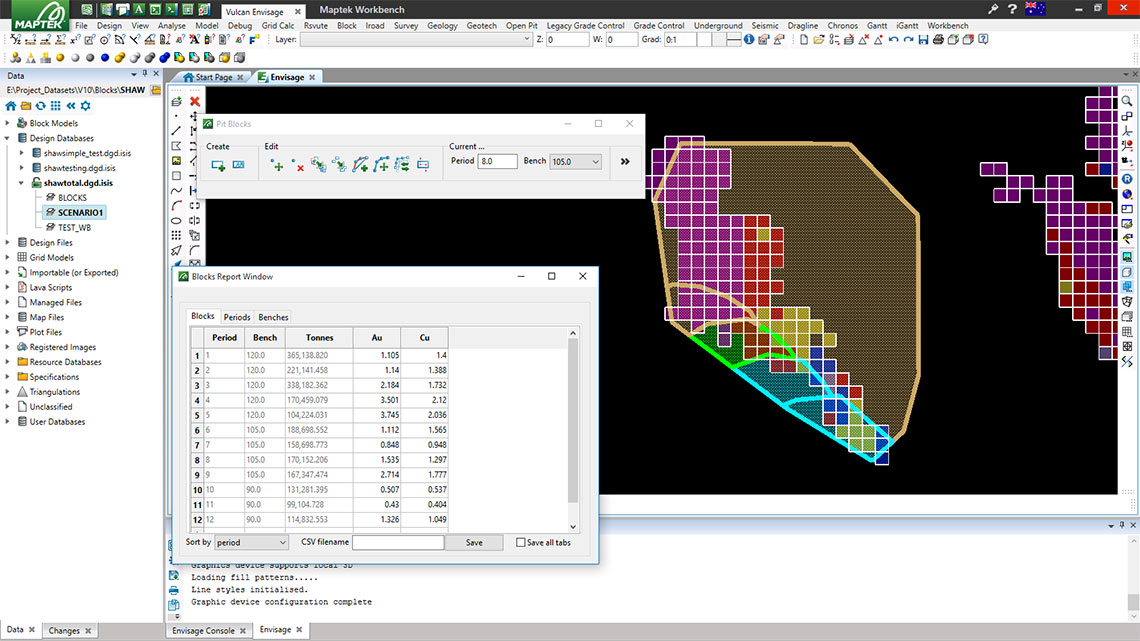Open the Data panel options dropdown arrow
This screenshot has height=641, width=1140.
(x=134, y=75)
